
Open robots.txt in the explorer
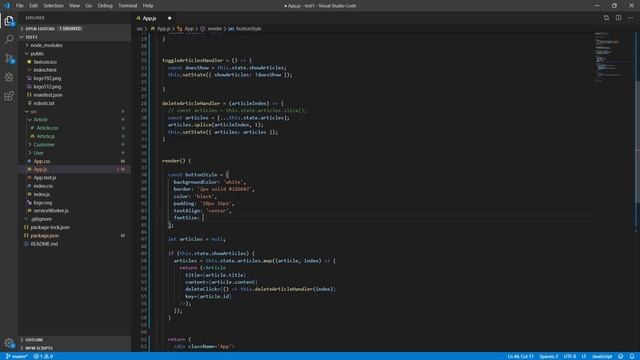(74, 103)
